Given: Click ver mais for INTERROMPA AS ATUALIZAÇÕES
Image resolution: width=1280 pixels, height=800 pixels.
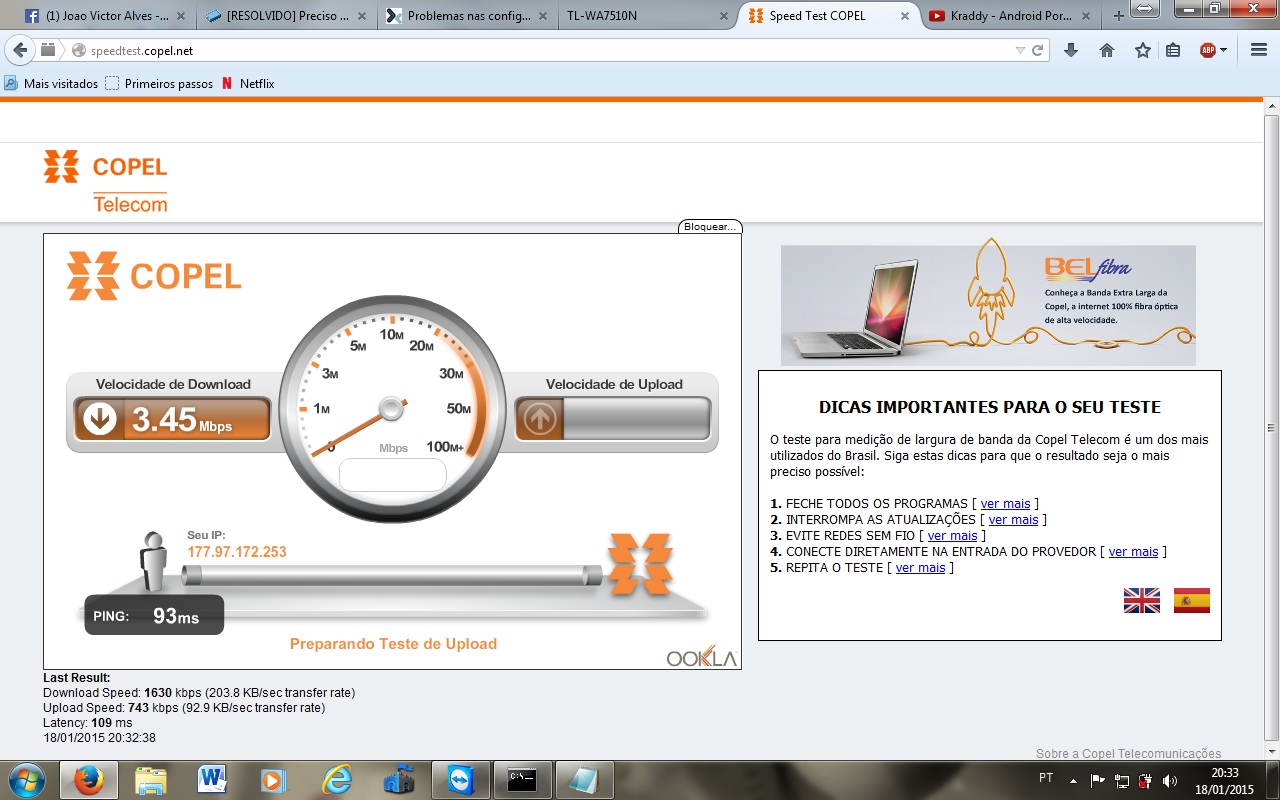Looking at the screenshot, I should tap(1013, 520).
